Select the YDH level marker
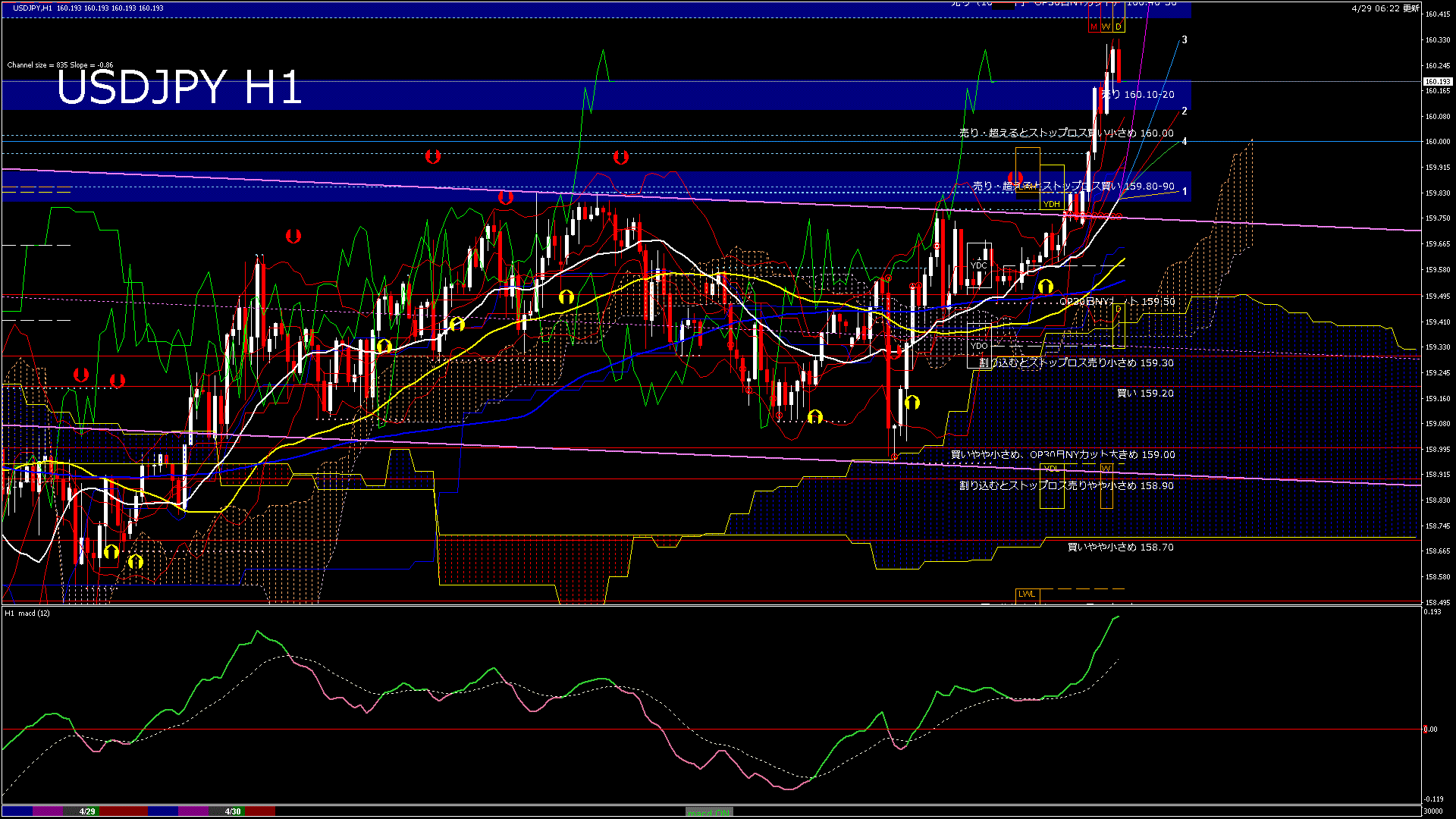Image resolution: width=1456 pixels, height=819 pixels. pos(1051,204)
